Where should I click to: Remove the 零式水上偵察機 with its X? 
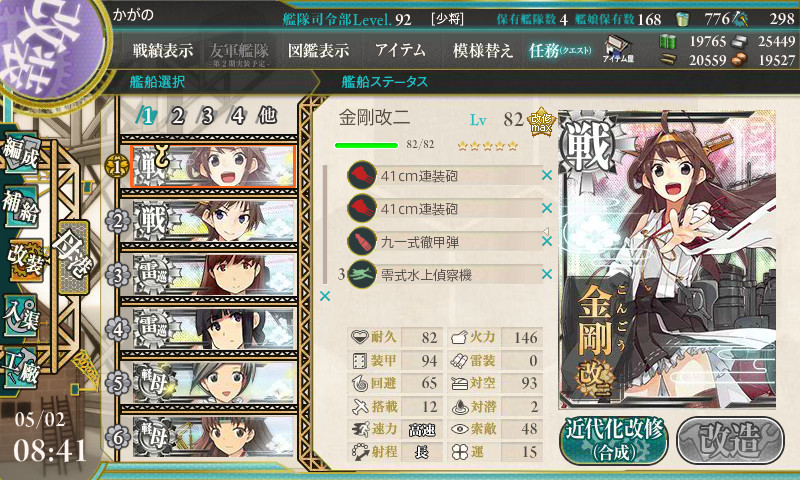547,274
